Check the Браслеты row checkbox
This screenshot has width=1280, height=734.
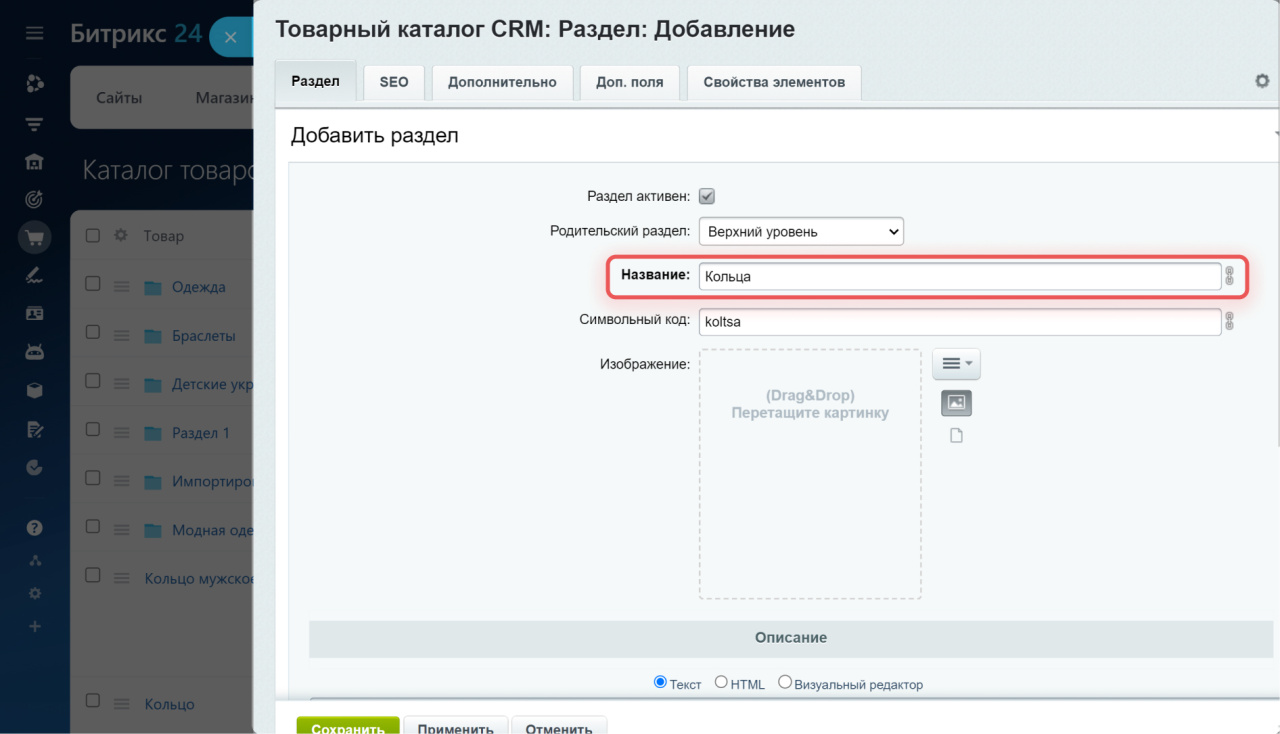click(93, 333)
